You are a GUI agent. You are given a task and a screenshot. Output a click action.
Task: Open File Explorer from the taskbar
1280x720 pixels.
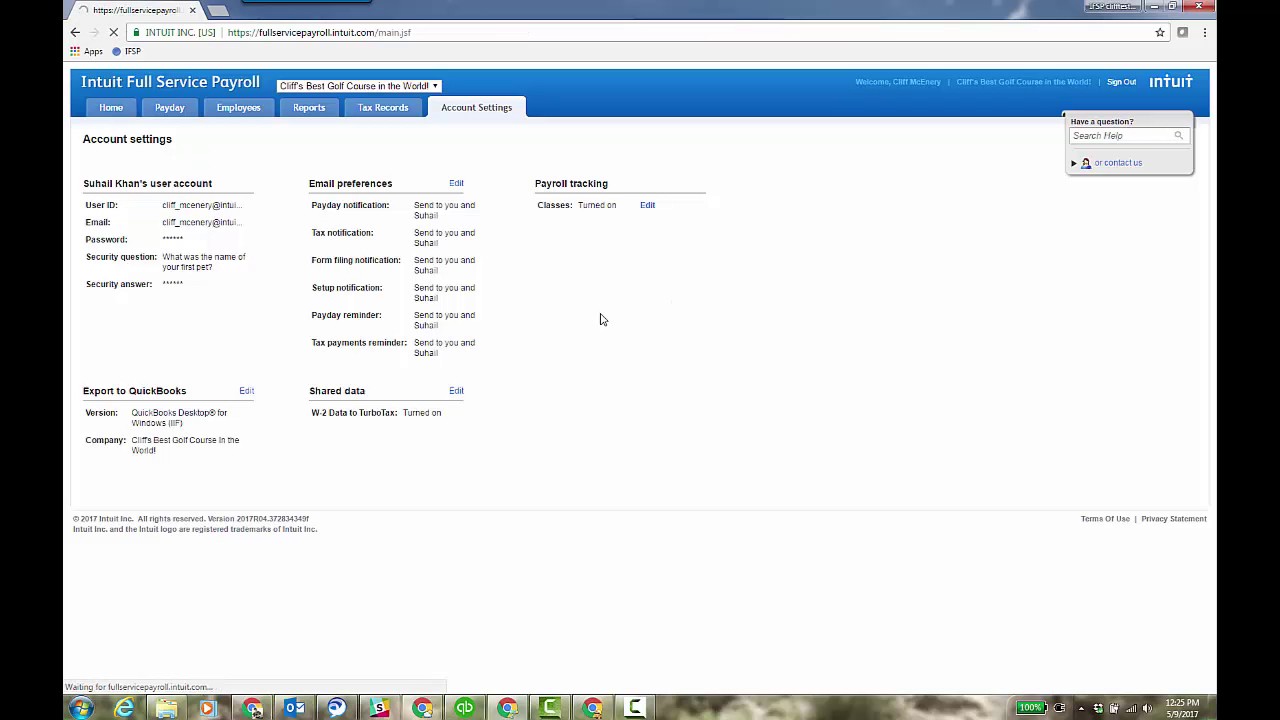pyautogui.click(x=166, y=708)
